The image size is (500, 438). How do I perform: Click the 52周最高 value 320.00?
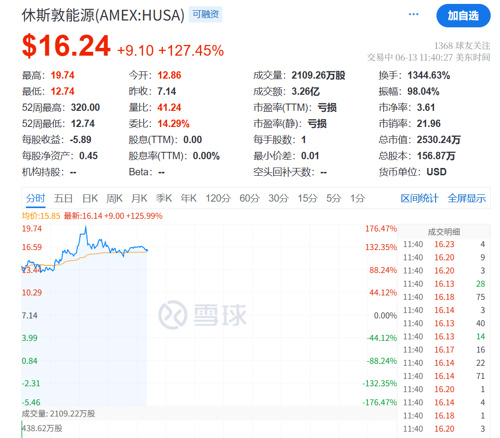[x=85, y=107]
